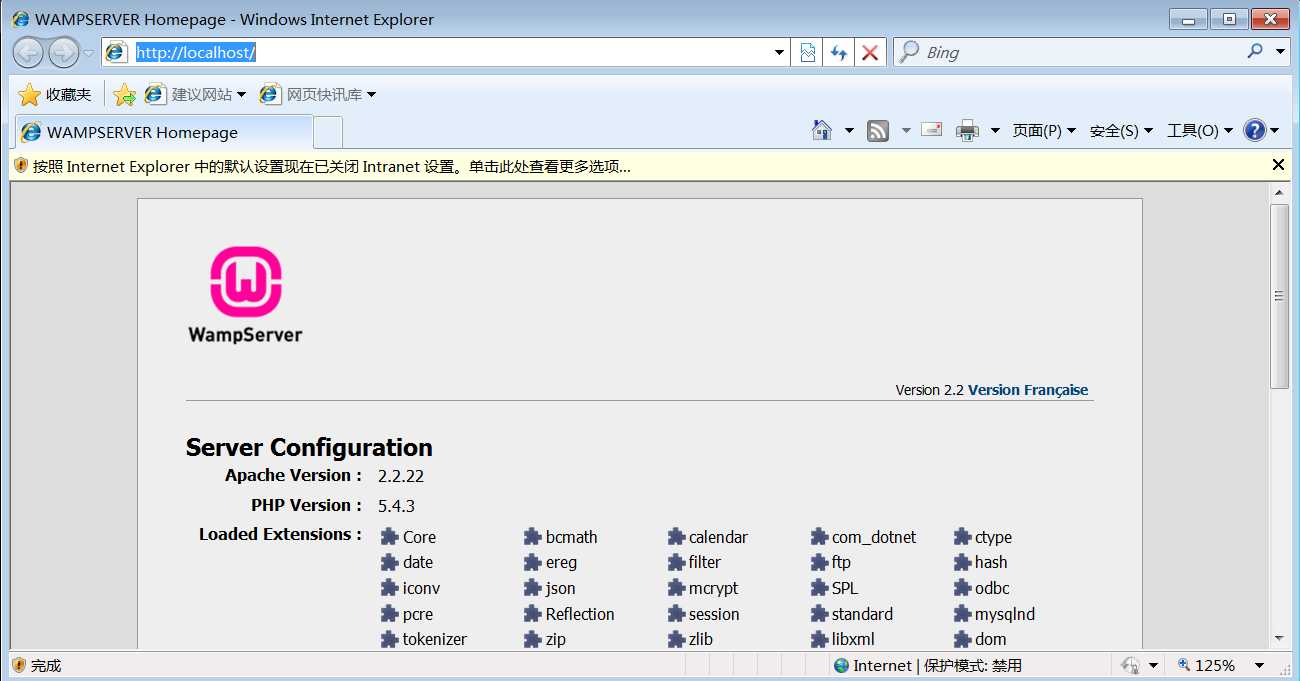Click the vertical scrollbar thumb

1279,296
